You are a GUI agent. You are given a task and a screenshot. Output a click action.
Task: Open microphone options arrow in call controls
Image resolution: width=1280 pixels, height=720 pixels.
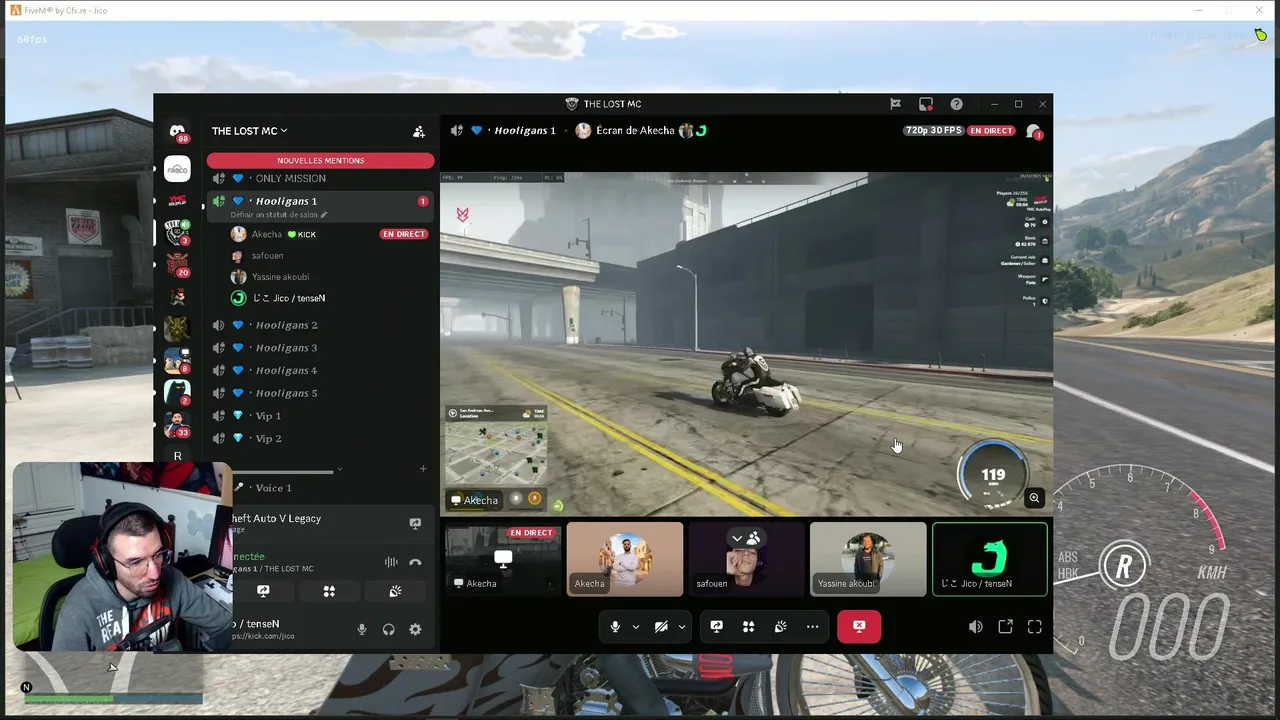pyautogui.click(x=636, y=627)
